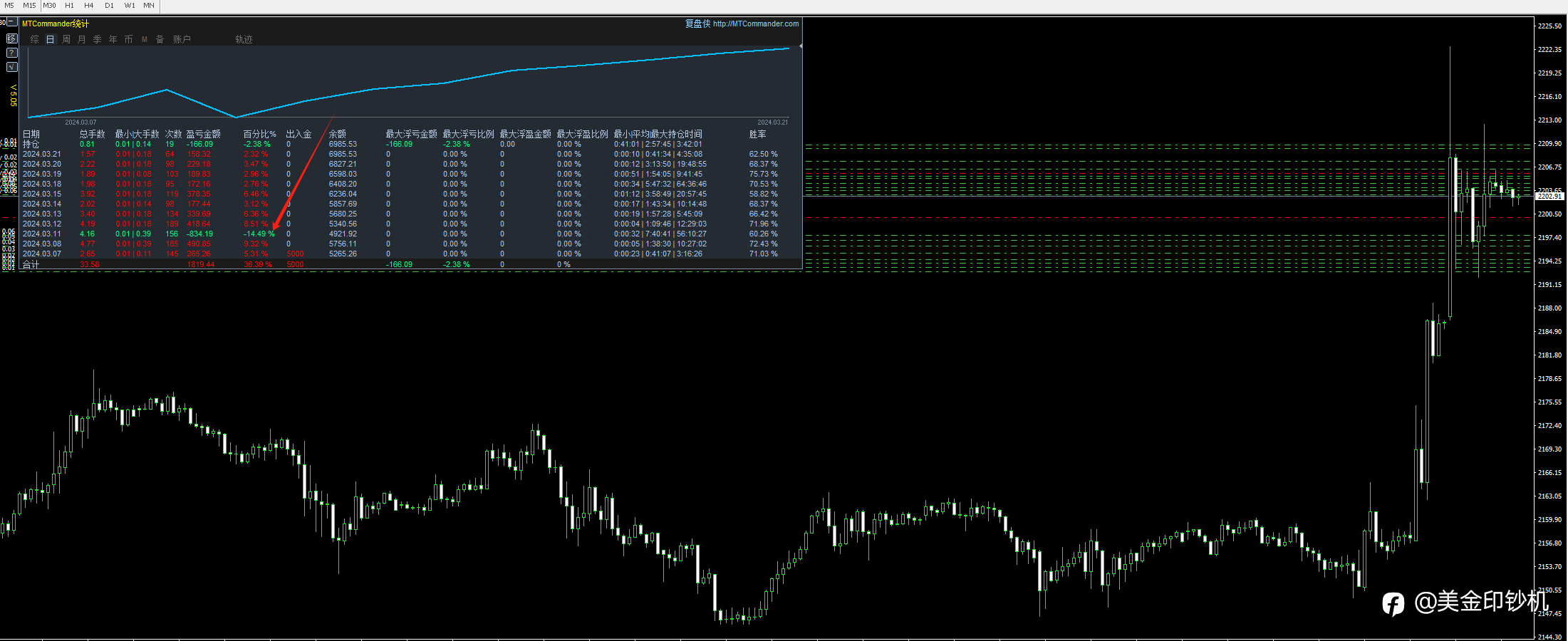Click the √ checkmark icon in sidebar
The width and height of the screenshot is (1568, 641).
click(x=11, y=67)
